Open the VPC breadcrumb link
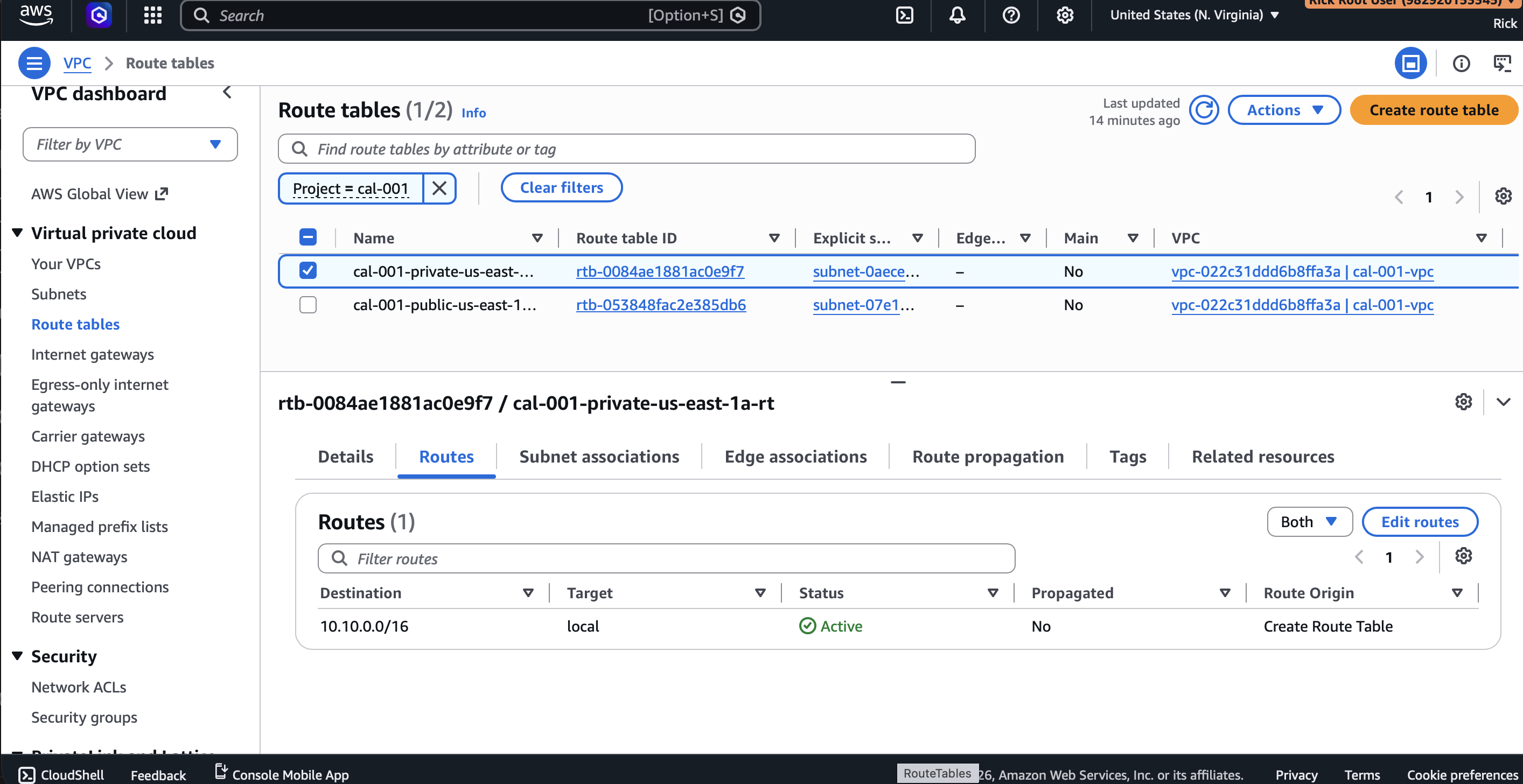 click(x=77, y=62)
